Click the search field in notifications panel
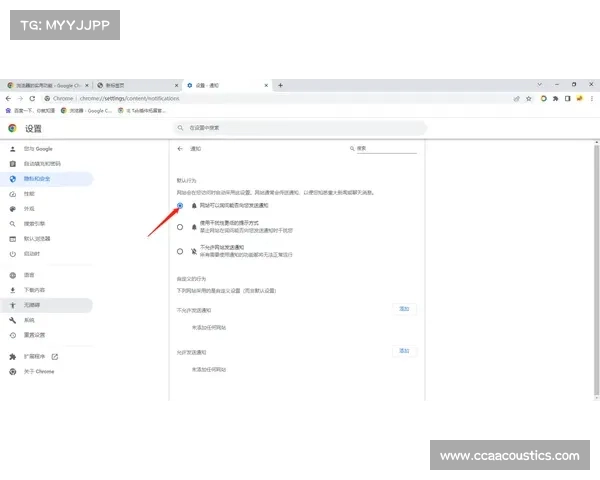600x480 pixels. tap(386, 149)
